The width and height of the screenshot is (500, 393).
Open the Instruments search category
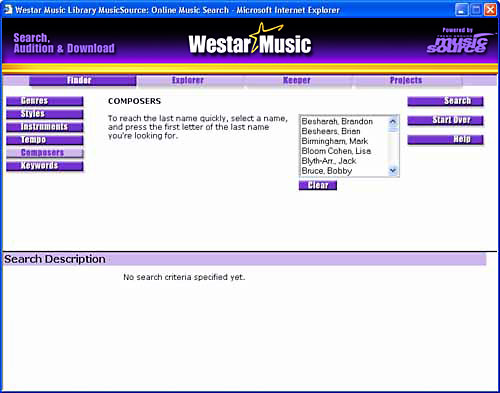pos(45,127)
